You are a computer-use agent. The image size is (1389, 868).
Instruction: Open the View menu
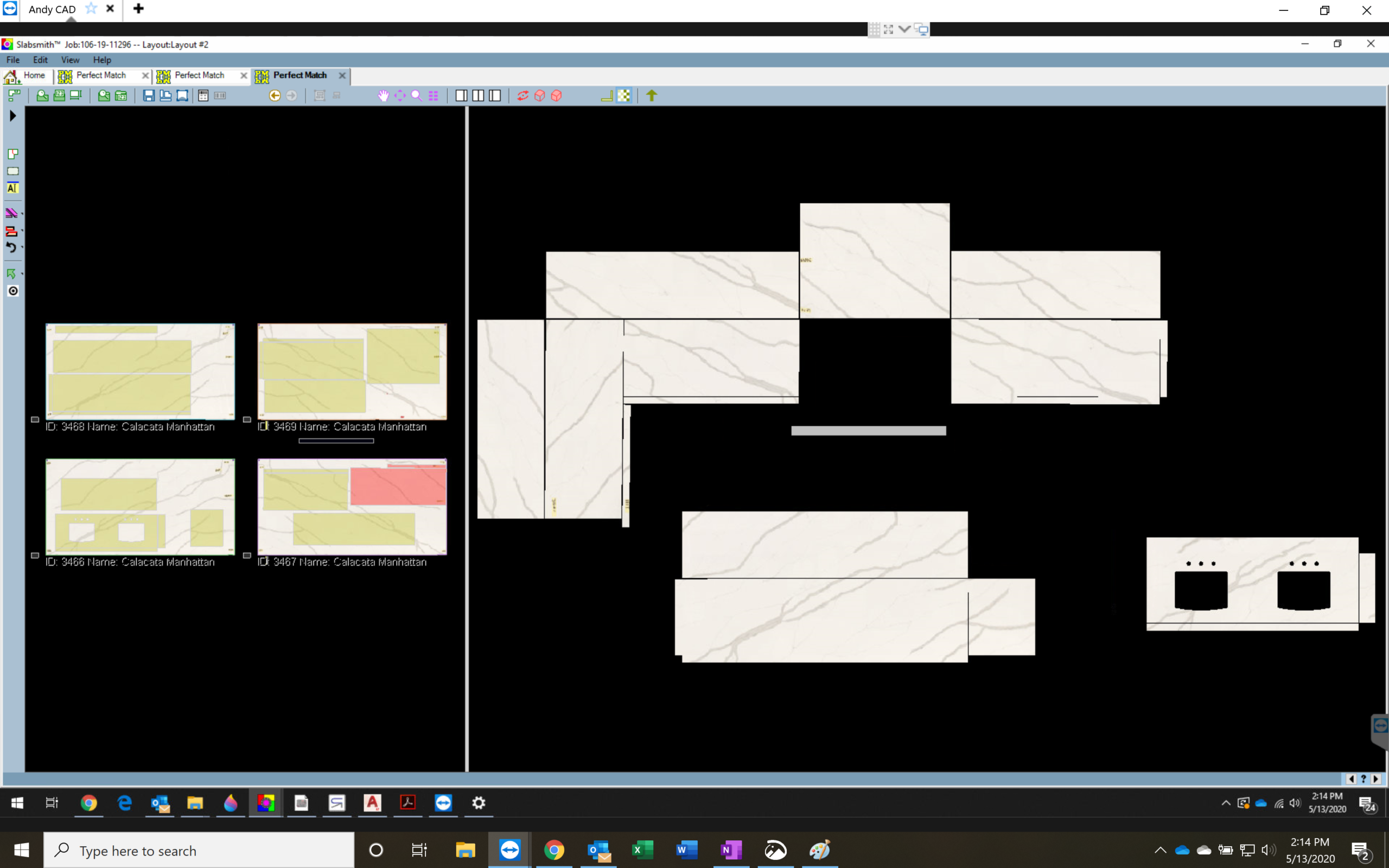(70, 60)
